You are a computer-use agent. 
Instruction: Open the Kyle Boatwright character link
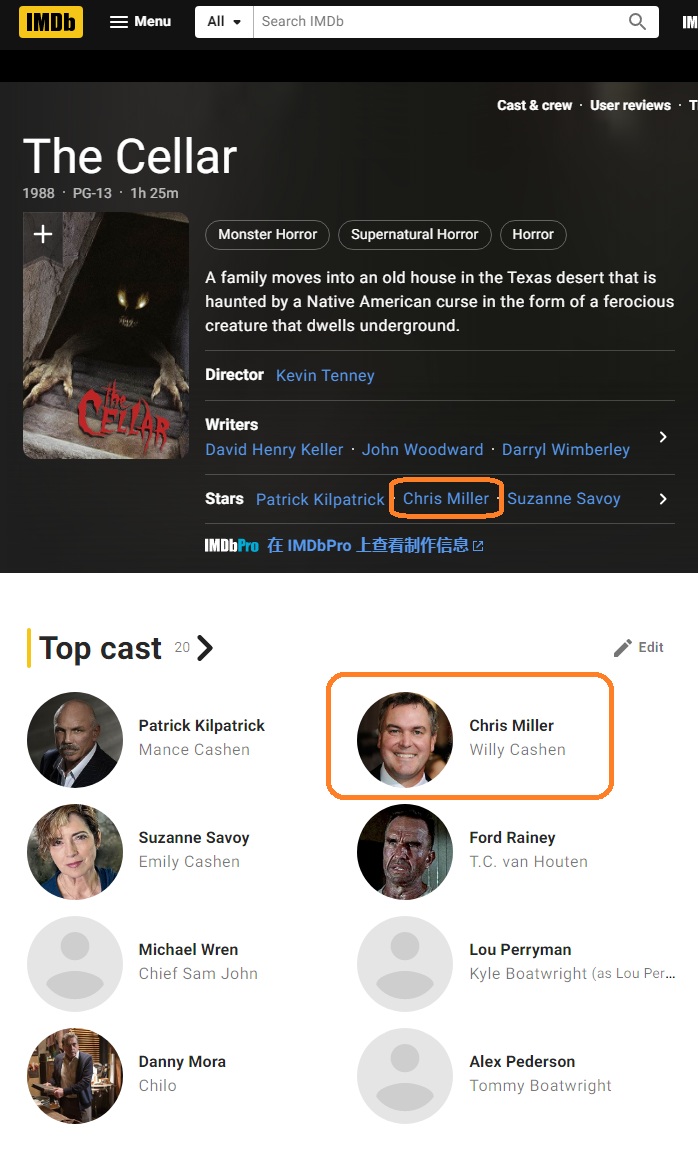coord(528,974)
